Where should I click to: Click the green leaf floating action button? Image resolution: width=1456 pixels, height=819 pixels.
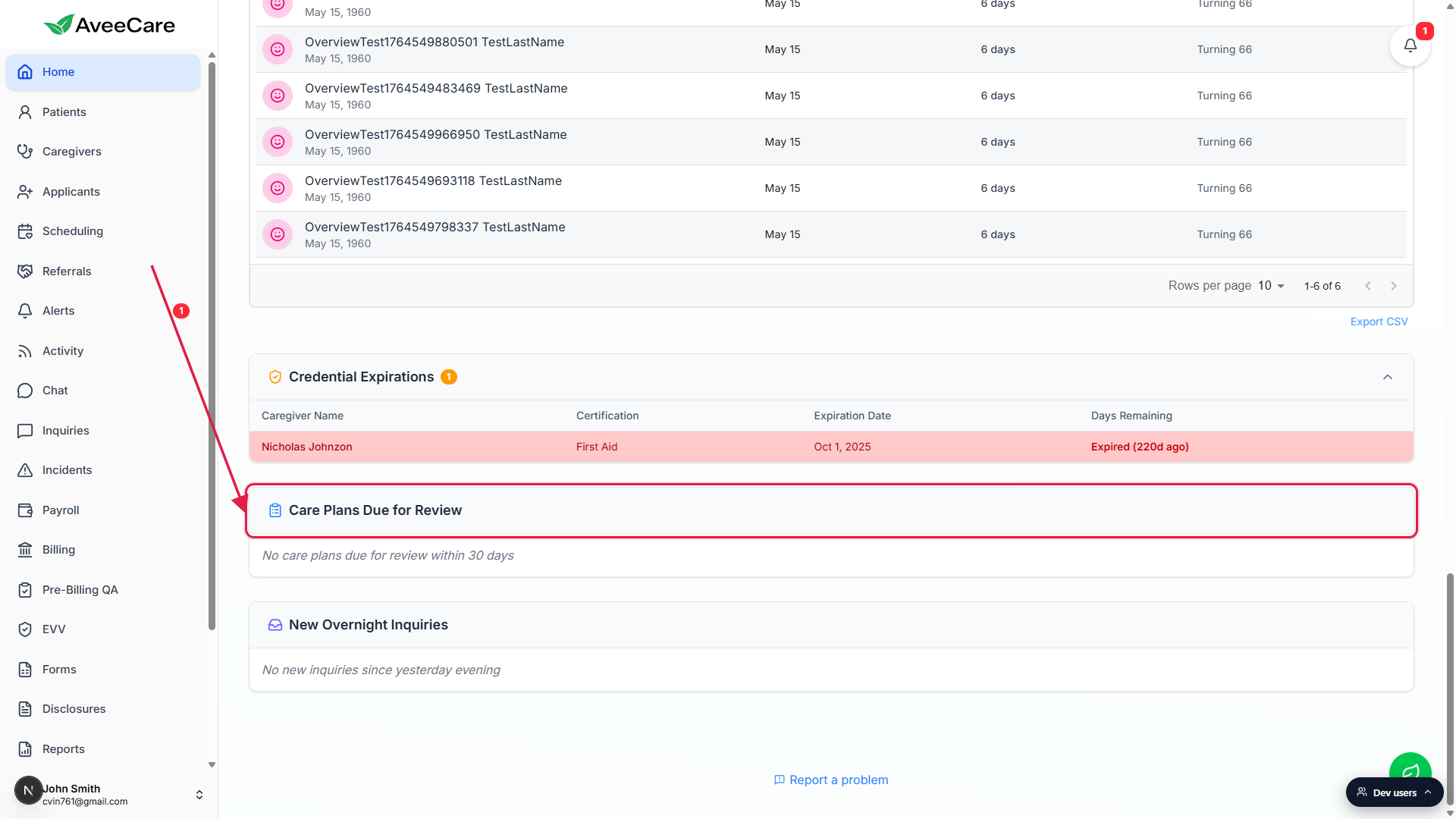(x=1410, y=767)
